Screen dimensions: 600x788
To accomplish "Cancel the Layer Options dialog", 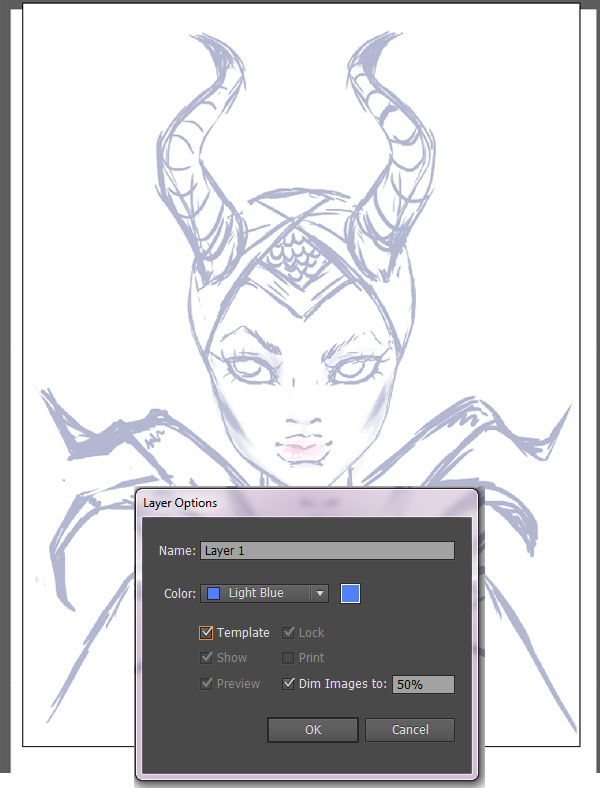I will click(410, 730).
